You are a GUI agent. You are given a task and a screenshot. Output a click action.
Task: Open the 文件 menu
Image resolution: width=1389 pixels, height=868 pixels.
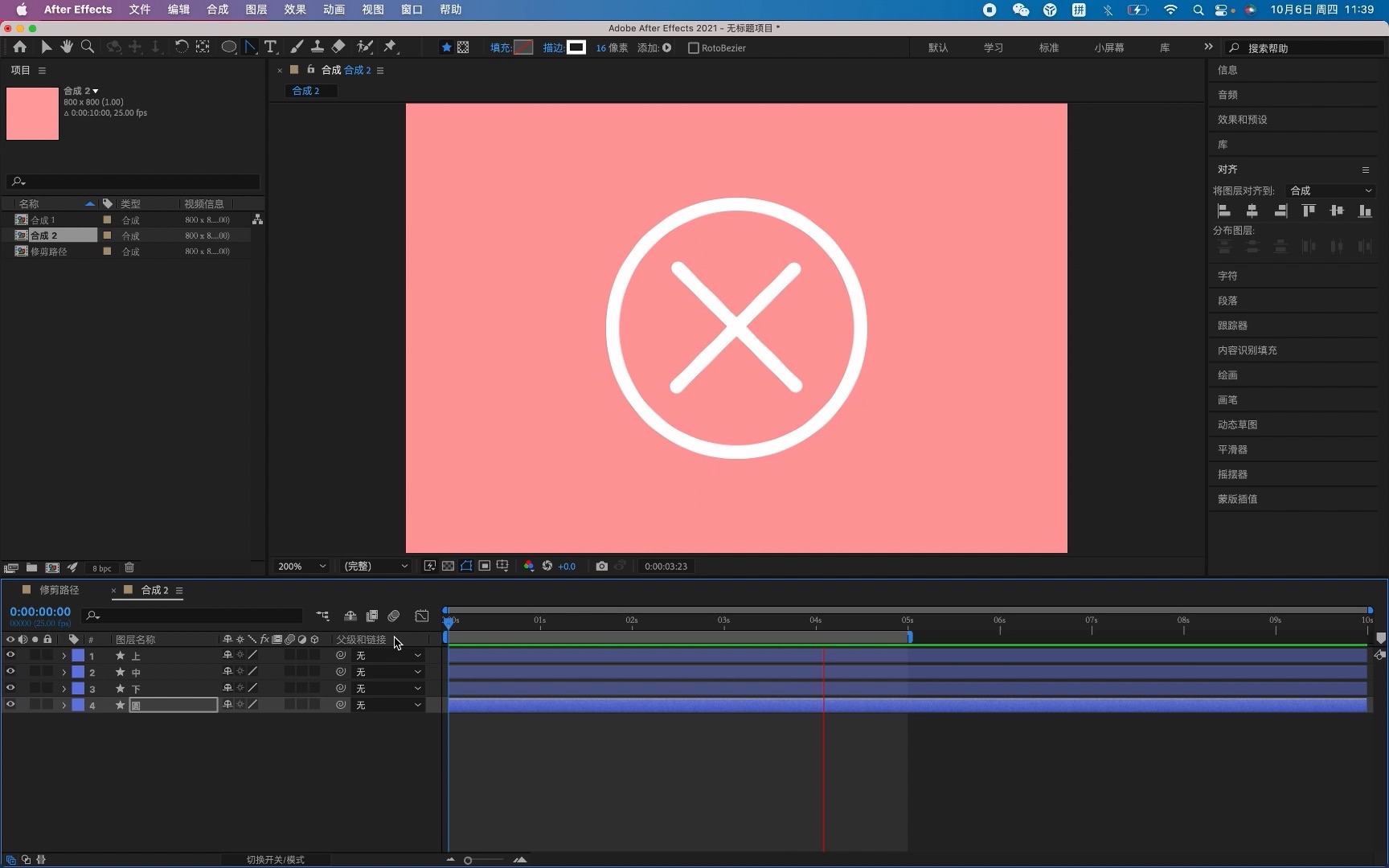[x=140, y=10]
